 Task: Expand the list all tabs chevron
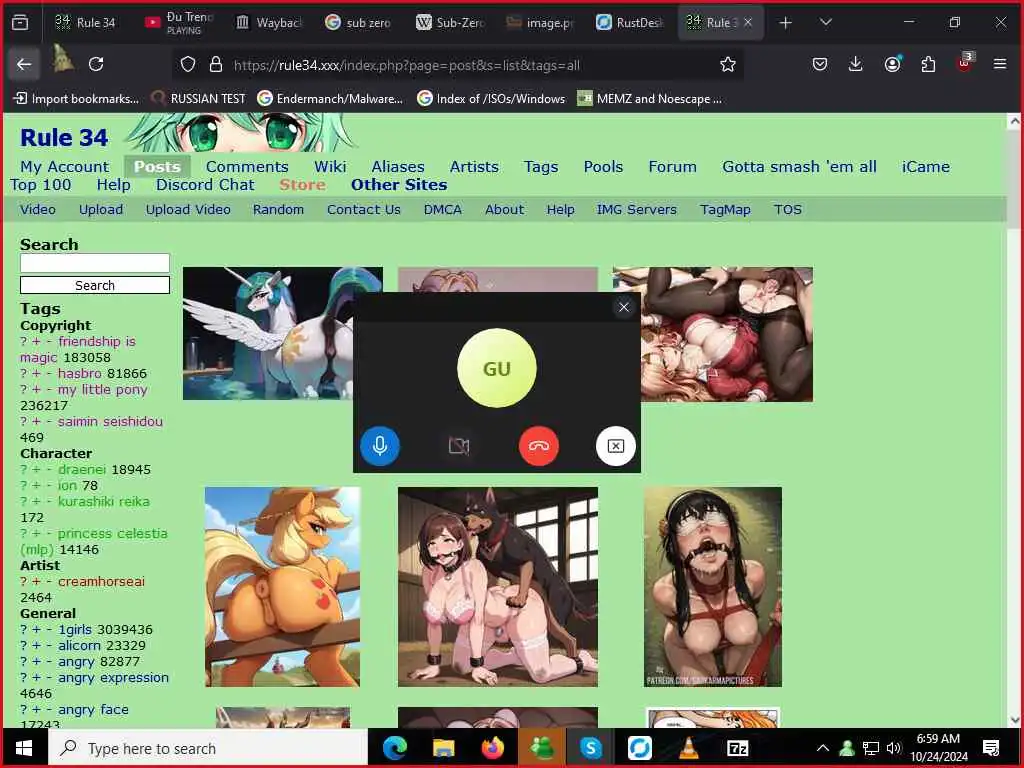click(825, 22)
